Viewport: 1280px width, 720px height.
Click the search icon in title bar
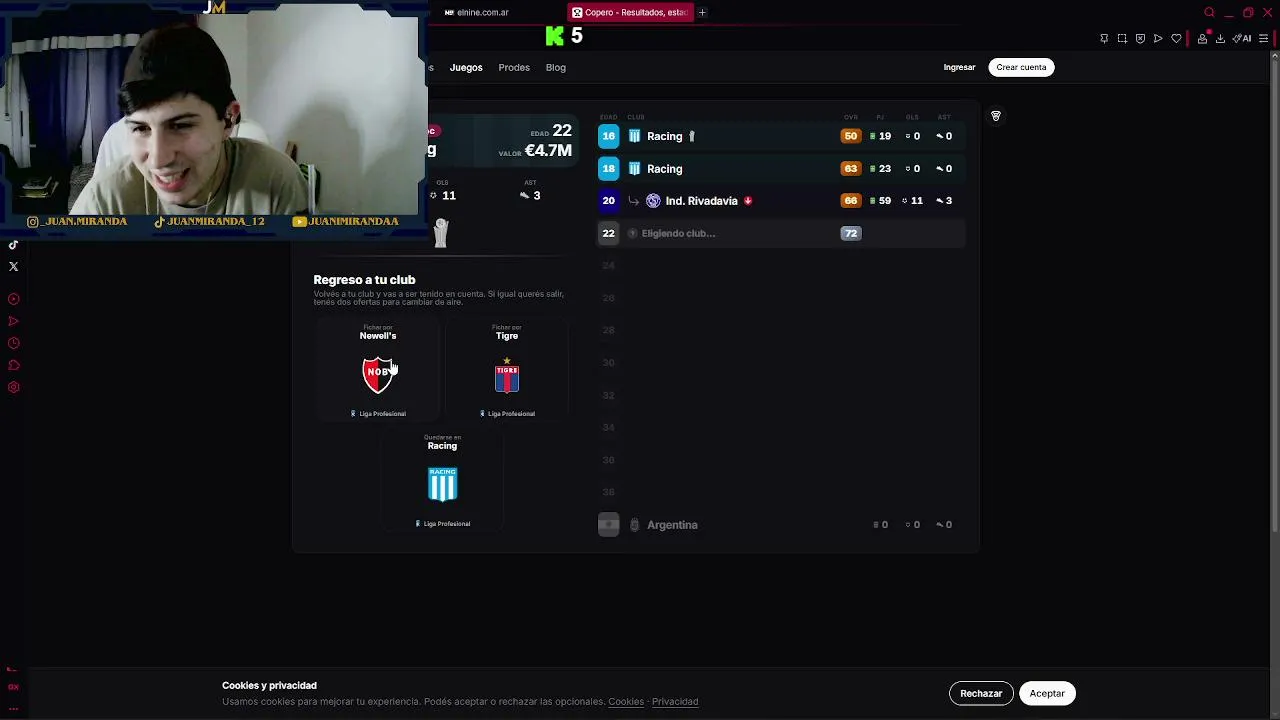[x=1209, y=13]
